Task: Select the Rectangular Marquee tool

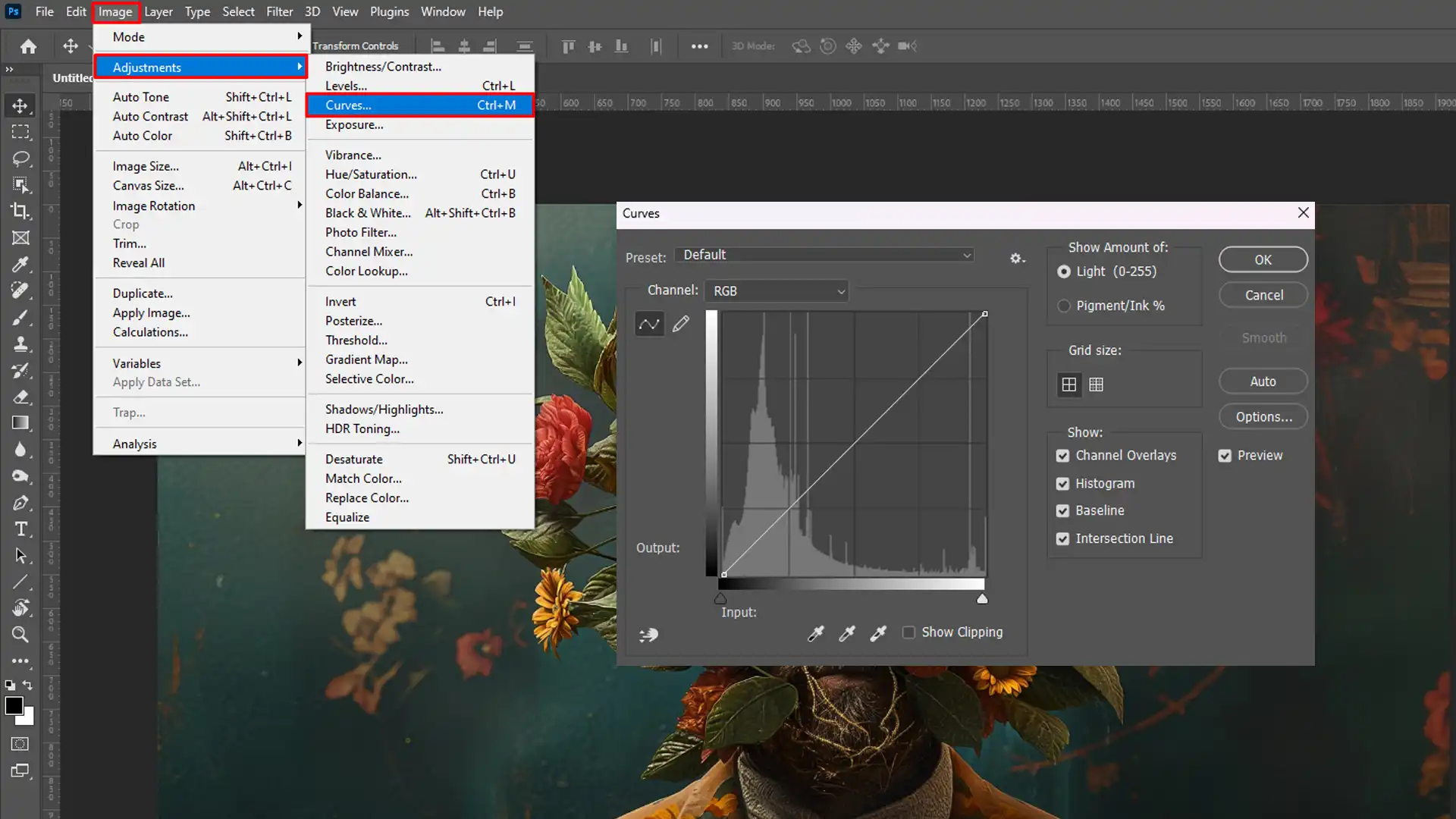Action: [20, 132]
